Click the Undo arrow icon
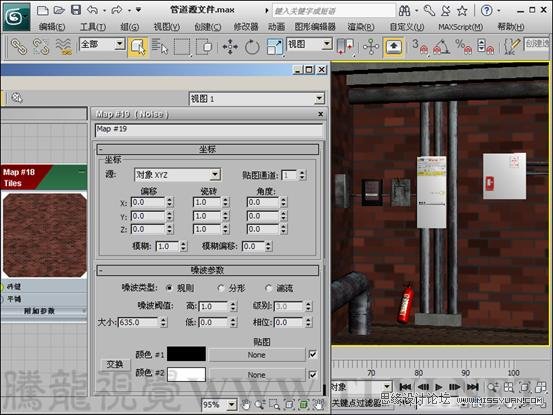This screenshot has height=415, width=553. 92,10
